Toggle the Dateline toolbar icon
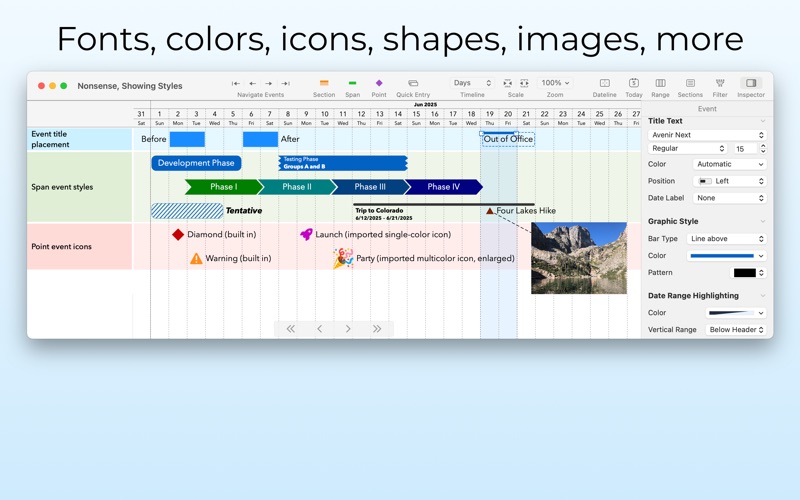This screenshot has height=500, width=800. click(605, 83)
